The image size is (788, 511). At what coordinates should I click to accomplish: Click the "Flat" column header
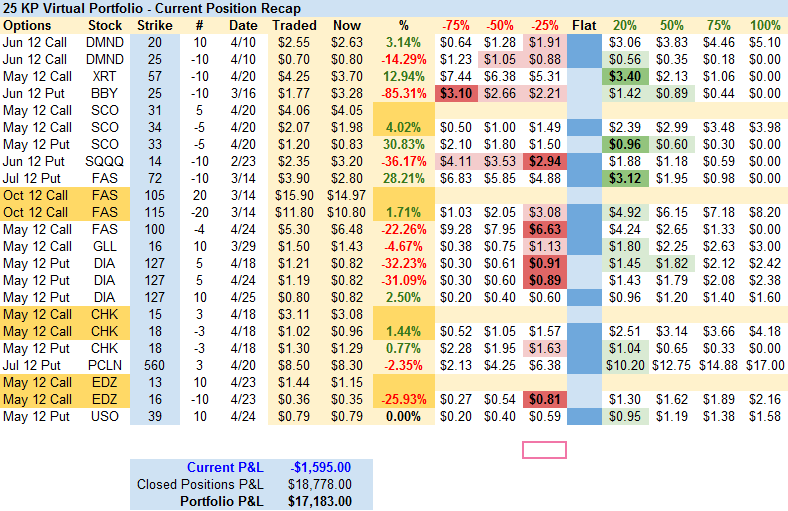click(584, 25)
